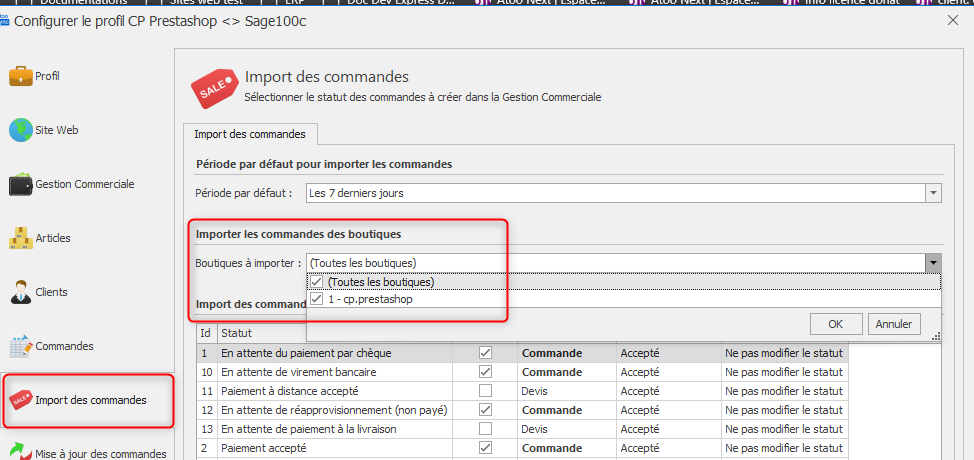Open Gestion Commerciale settings page
This screenshot has width=974, height=460.
84,184
